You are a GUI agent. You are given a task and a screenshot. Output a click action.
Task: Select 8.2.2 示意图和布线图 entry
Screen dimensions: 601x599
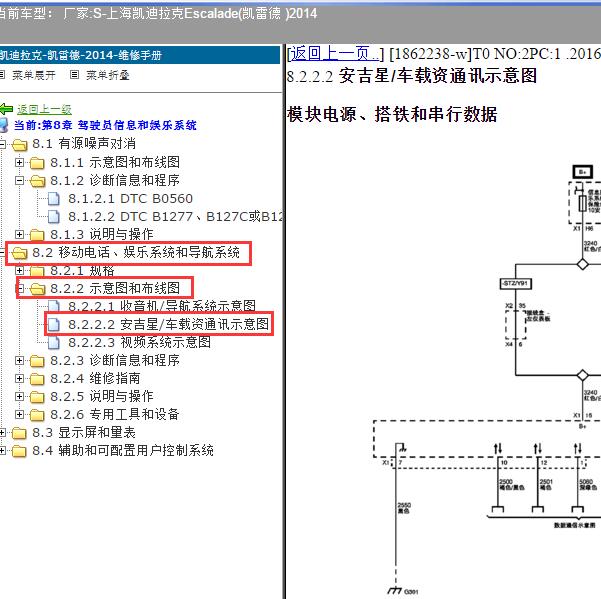pyautogui.click(x=115, y=288)
